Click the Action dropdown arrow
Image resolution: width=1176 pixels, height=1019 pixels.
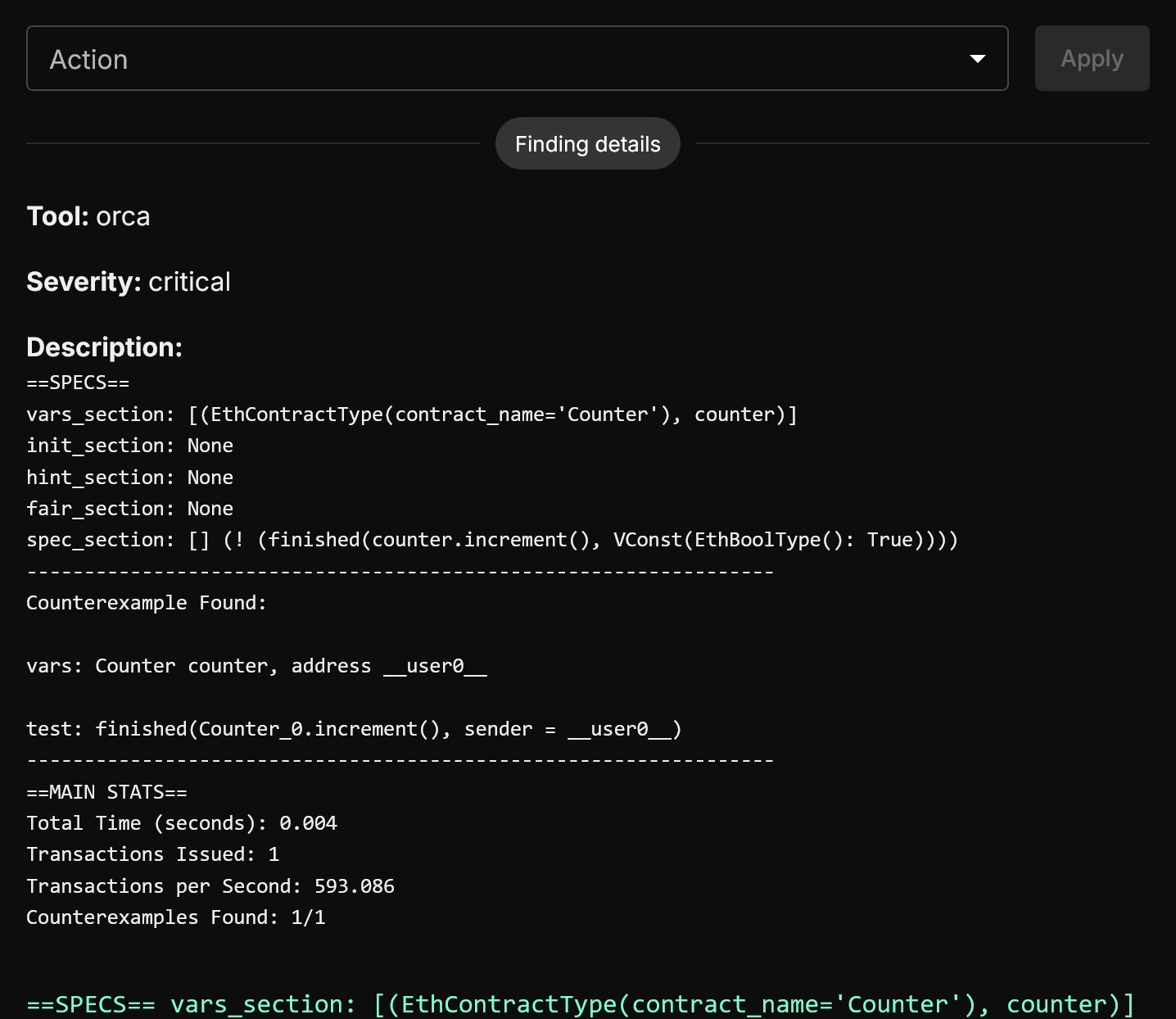click(977, 58)
